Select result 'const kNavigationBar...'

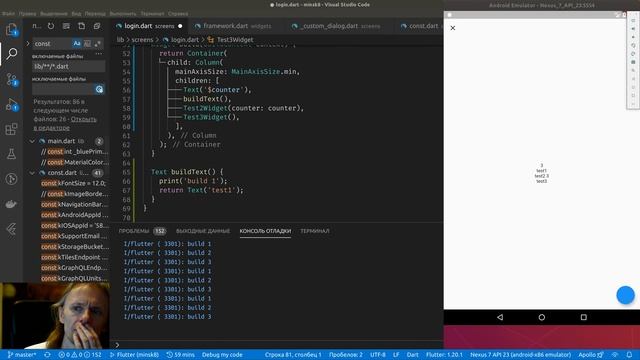click(74, 204)
